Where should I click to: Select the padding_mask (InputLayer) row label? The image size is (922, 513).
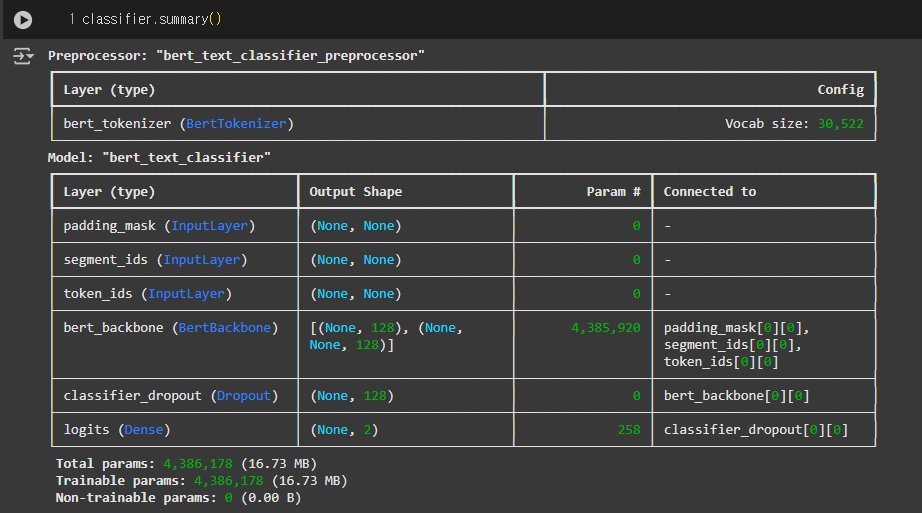[x=159, y=226]
